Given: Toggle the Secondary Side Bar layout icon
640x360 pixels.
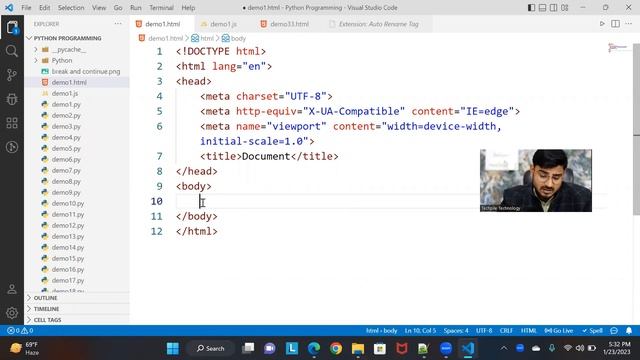Looking at the screenshot, I should (x=553, y=8).
